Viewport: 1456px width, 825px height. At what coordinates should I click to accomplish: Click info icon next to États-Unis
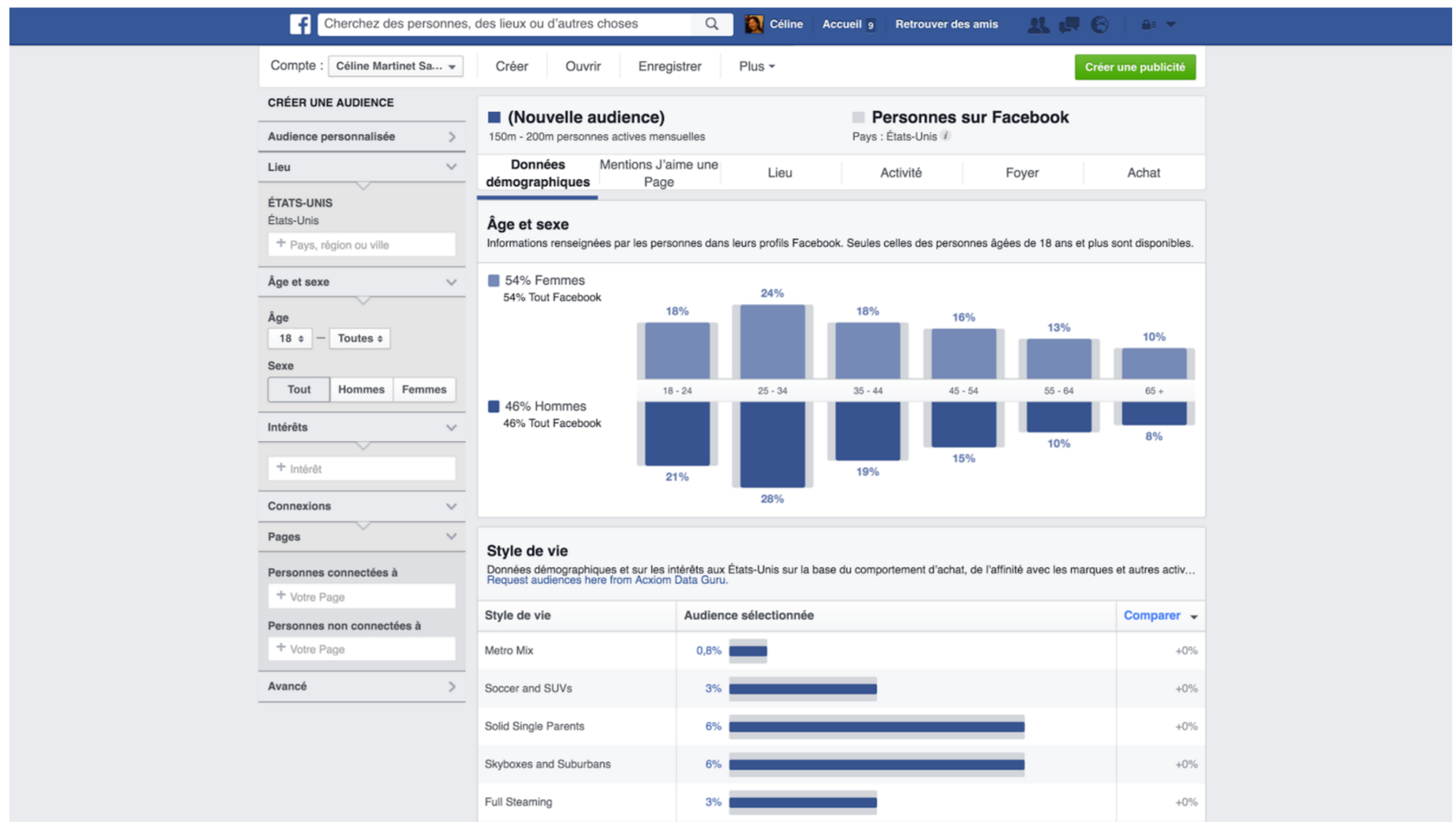pos(946,136)
